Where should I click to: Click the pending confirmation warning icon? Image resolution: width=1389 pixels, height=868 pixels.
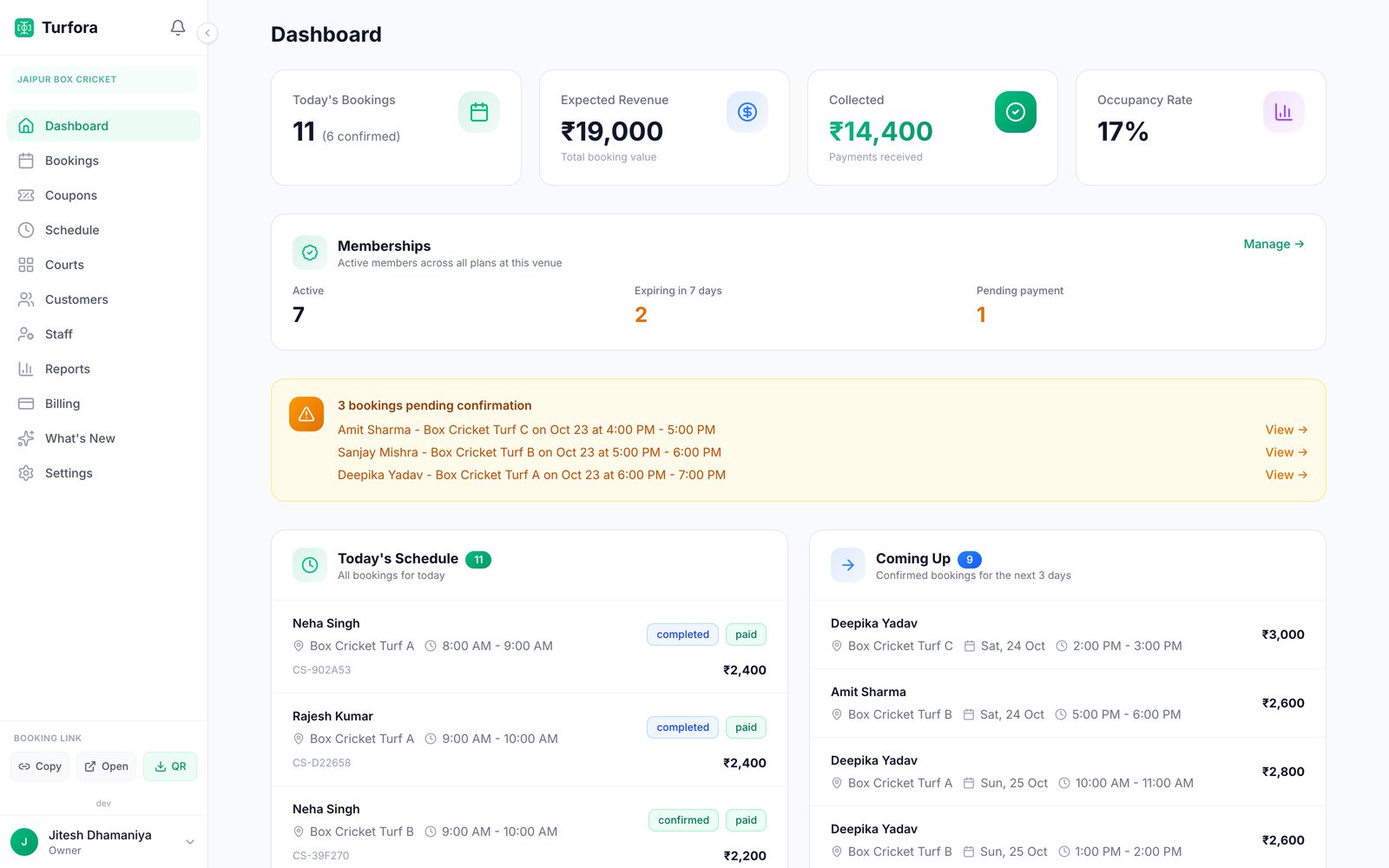[x=306, y=414]
